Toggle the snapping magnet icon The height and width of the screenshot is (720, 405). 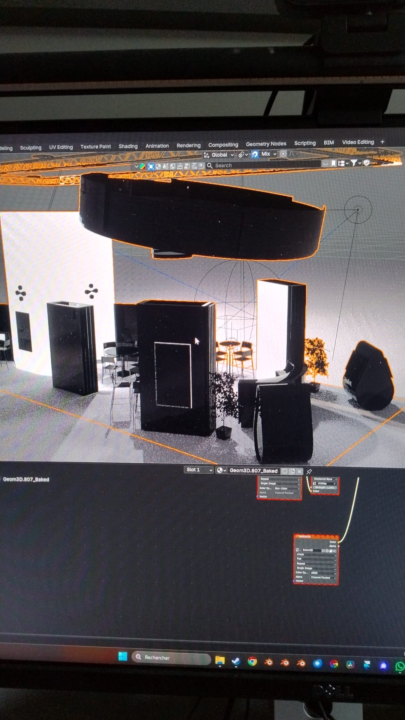click(x=255, y=154)
